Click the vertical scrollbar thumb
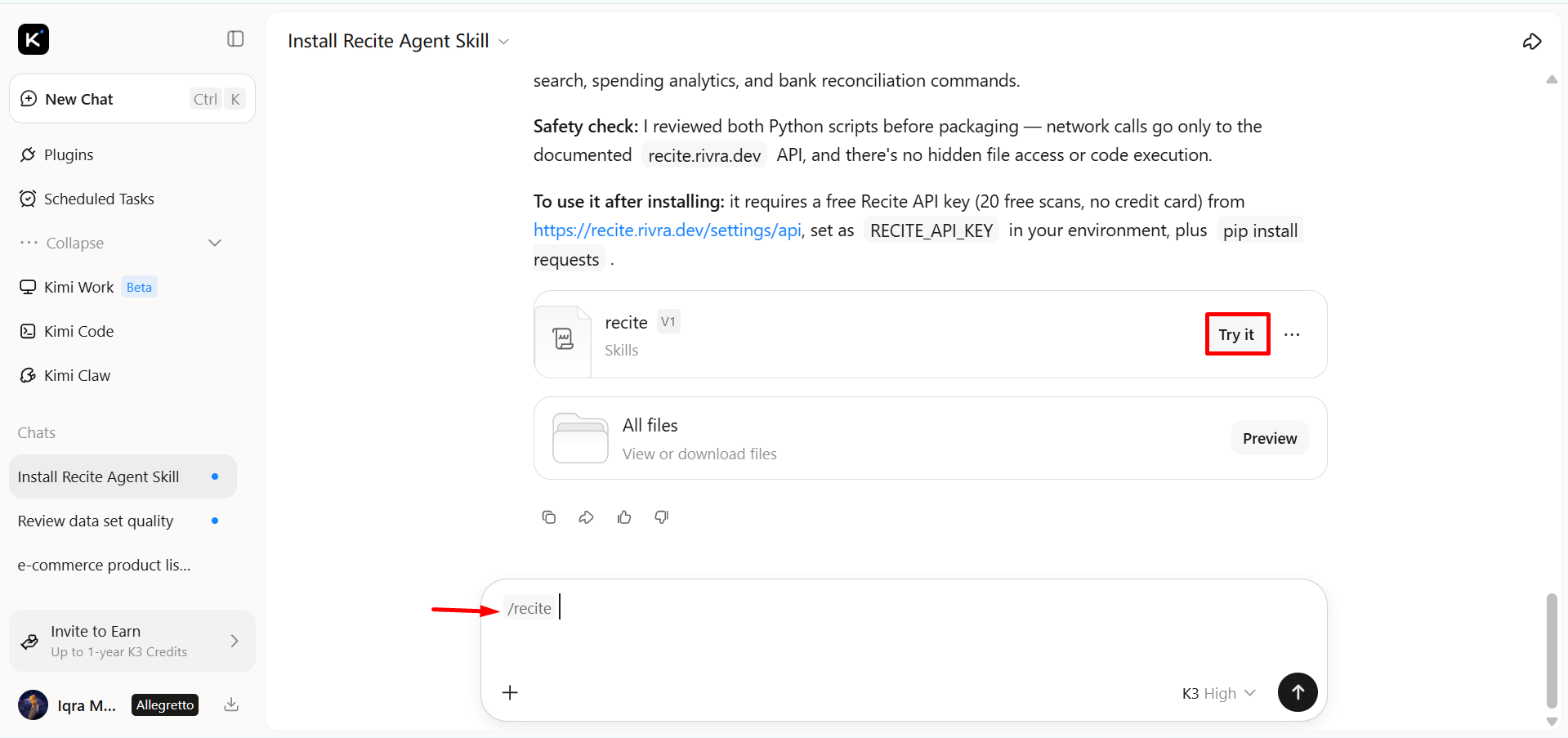 pos(1552,651)
